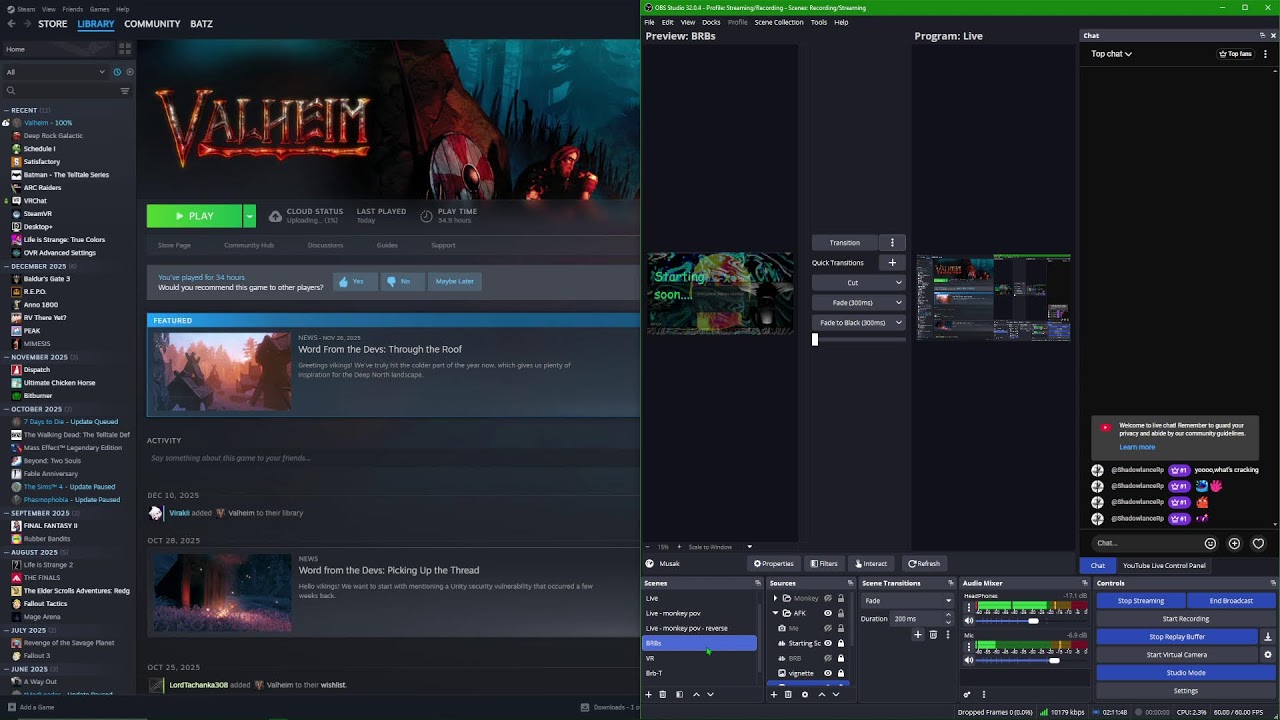Open Steam STORE tab
The image size is (1280, 720).
[52, 24]
